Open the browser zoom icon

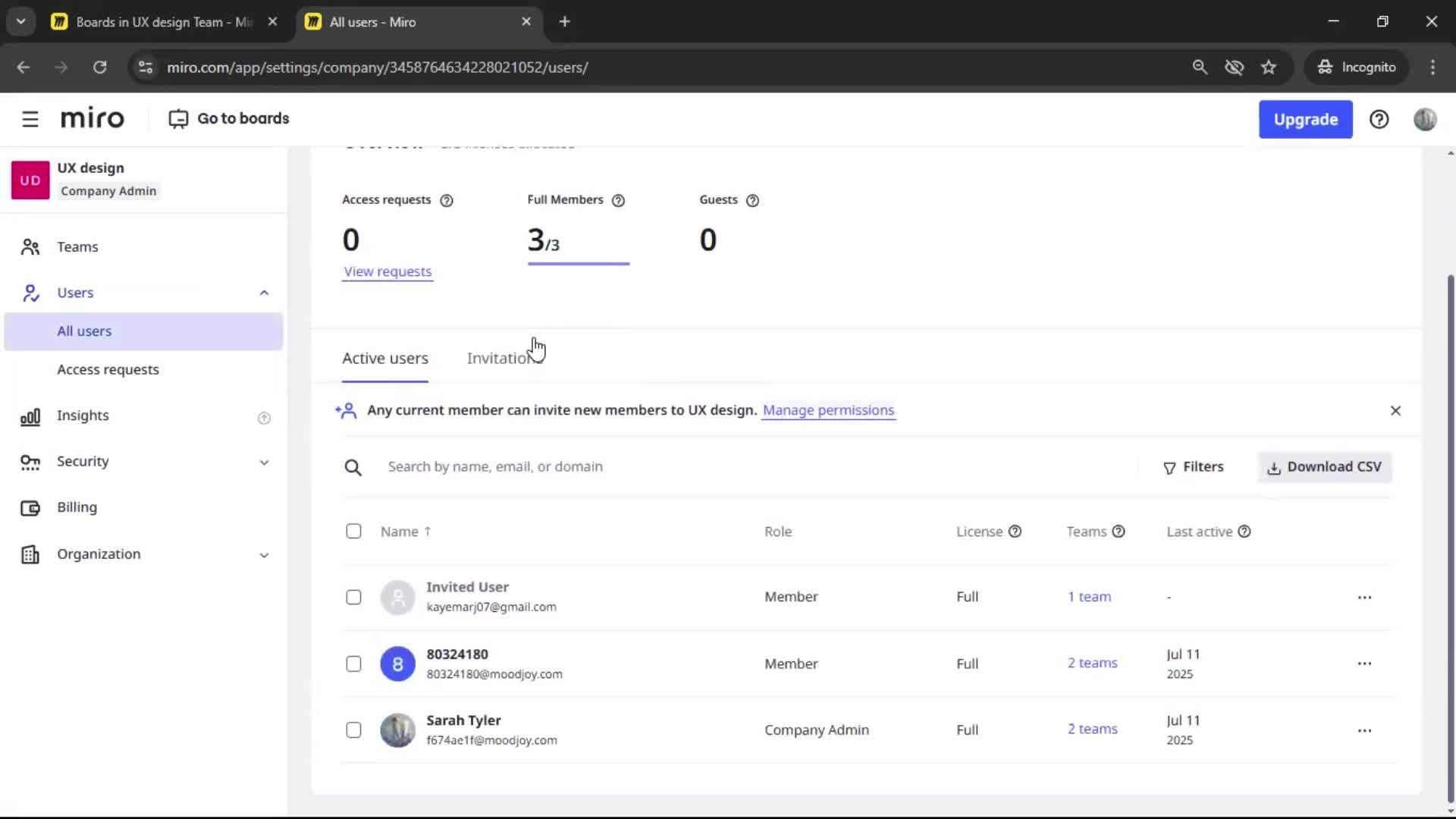pyautogui.click(x=1200, y=67)
